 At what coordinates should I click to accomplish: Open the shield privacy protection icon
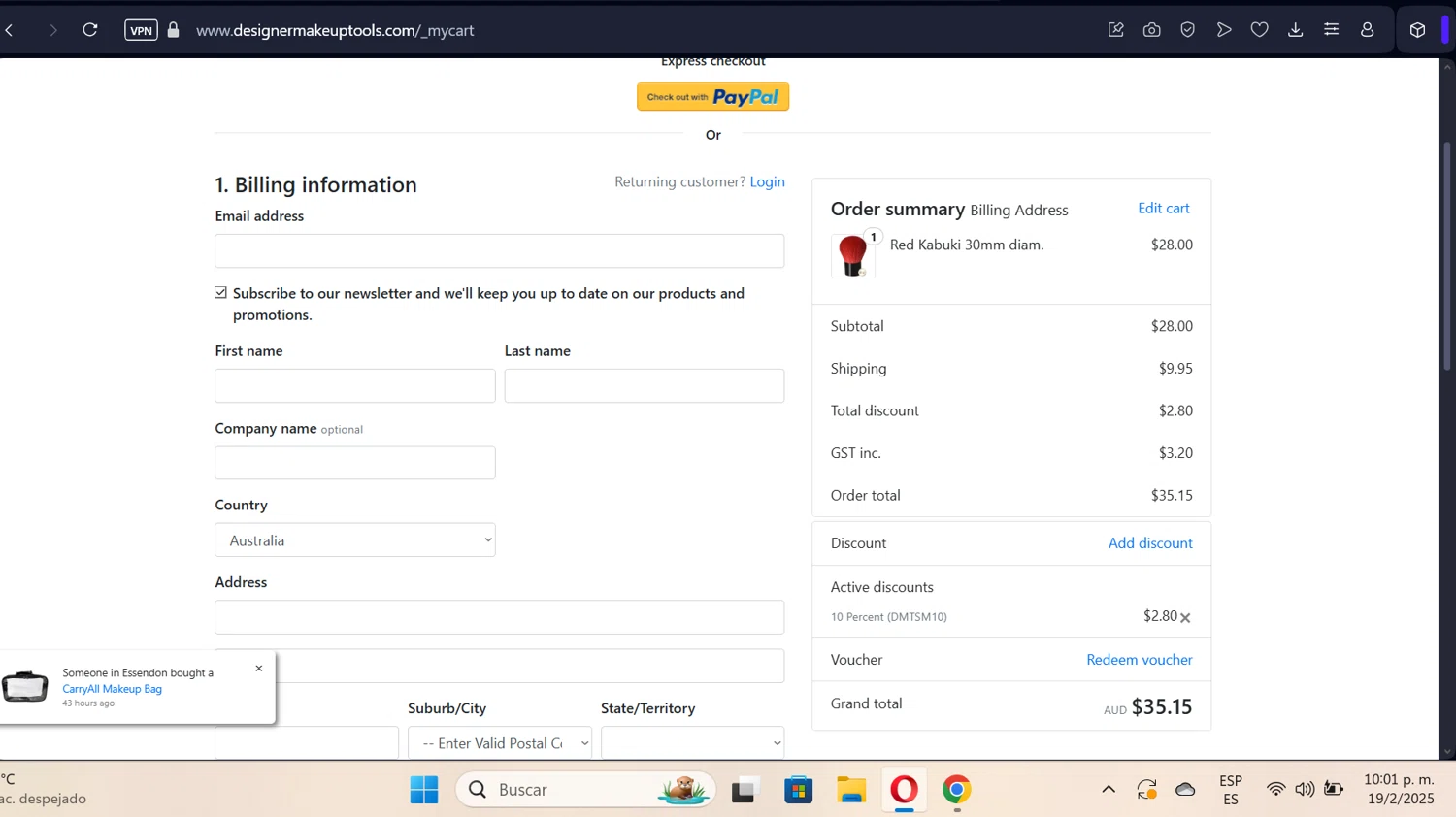coord(1188,30)
